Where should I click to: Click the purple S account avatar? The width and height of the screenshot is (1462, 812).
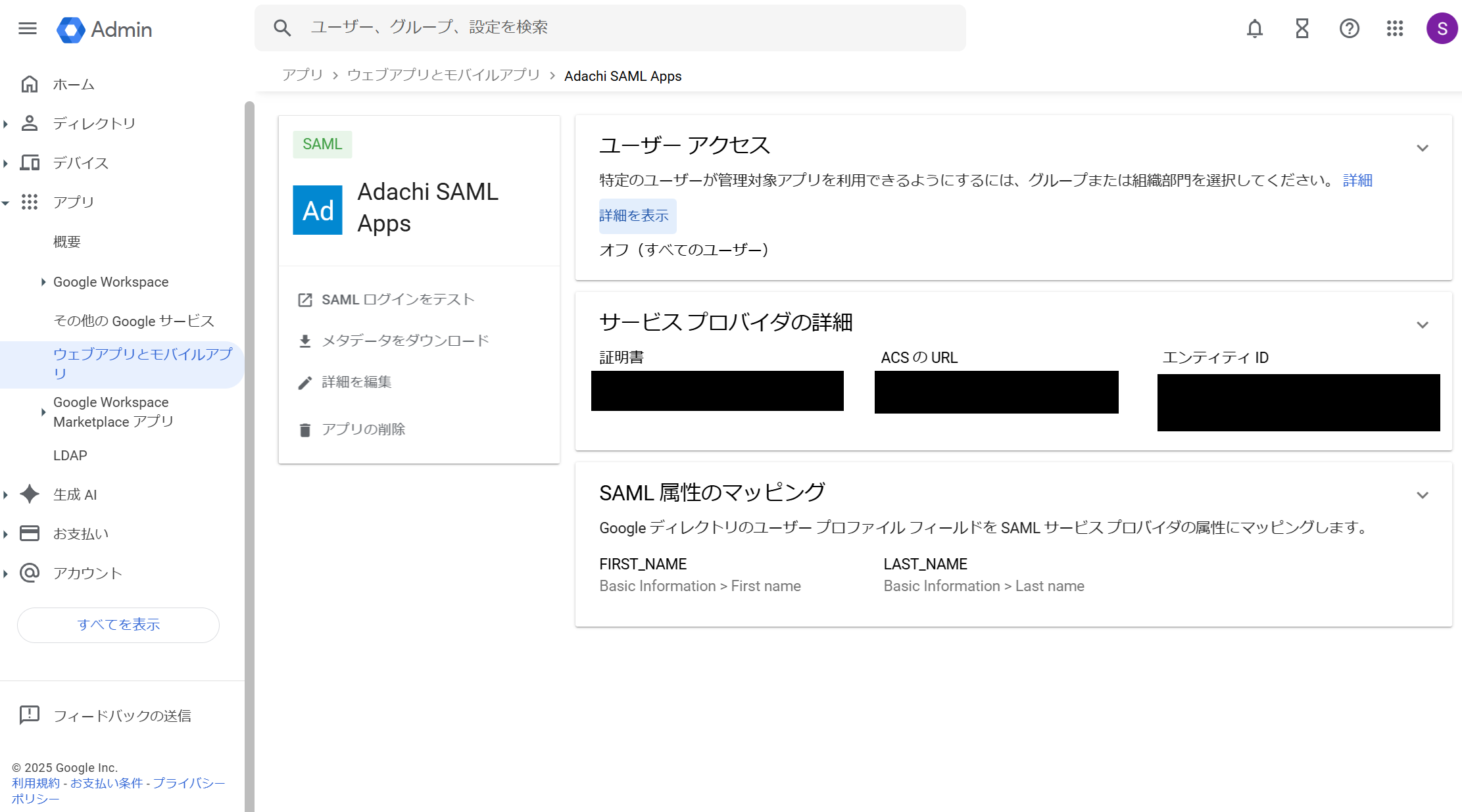point(1441,29)
